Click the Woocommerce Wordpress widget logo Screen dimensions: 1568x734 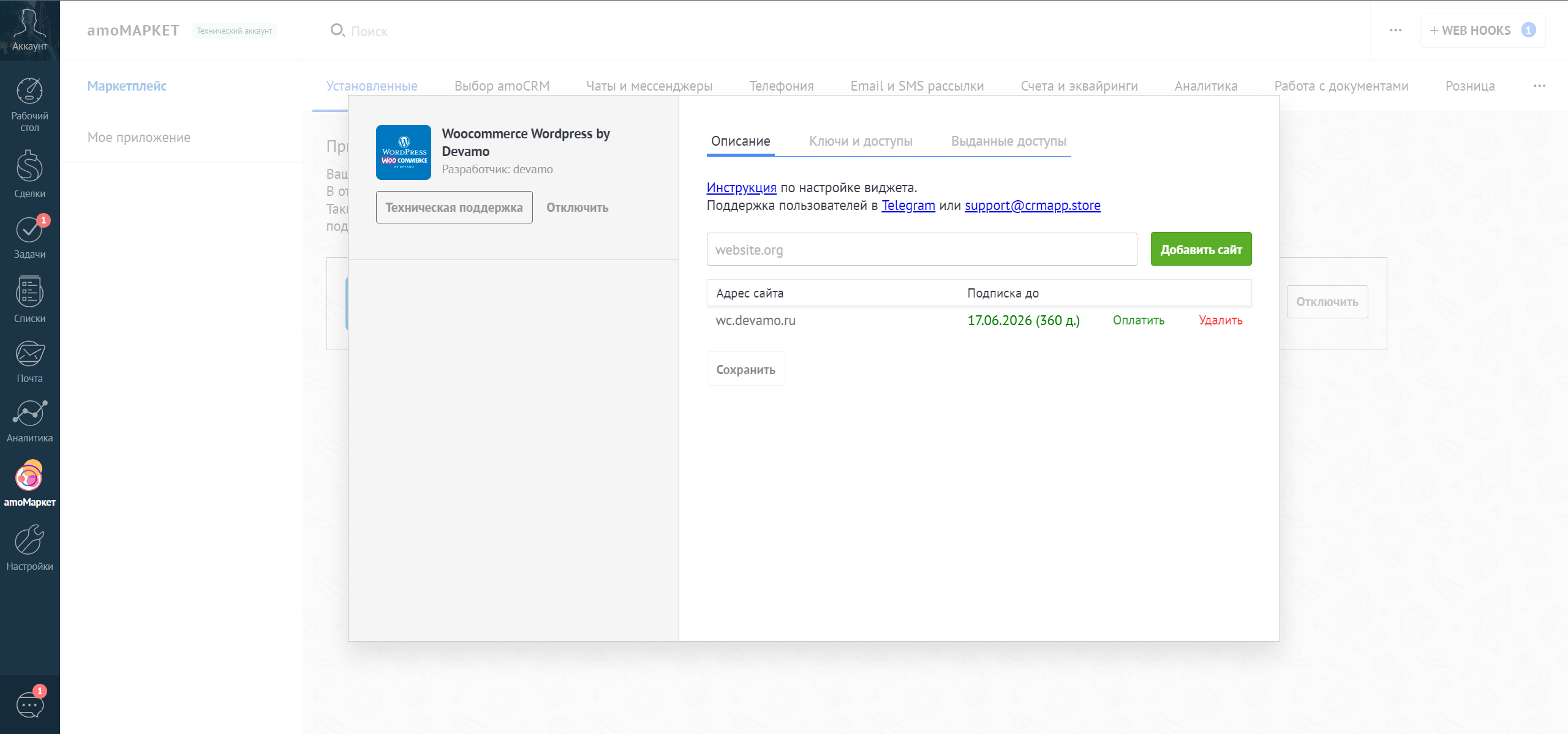[x=404, y=152]
